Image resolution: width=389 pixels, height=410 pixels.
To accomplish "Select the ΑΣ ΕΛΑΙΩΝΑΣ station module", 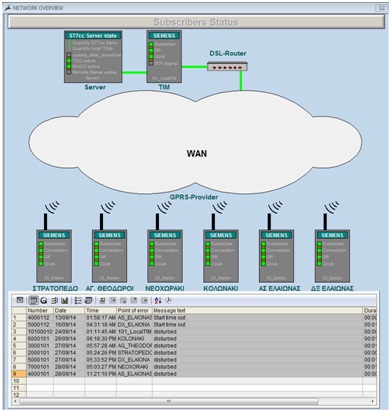I will 277,256.
